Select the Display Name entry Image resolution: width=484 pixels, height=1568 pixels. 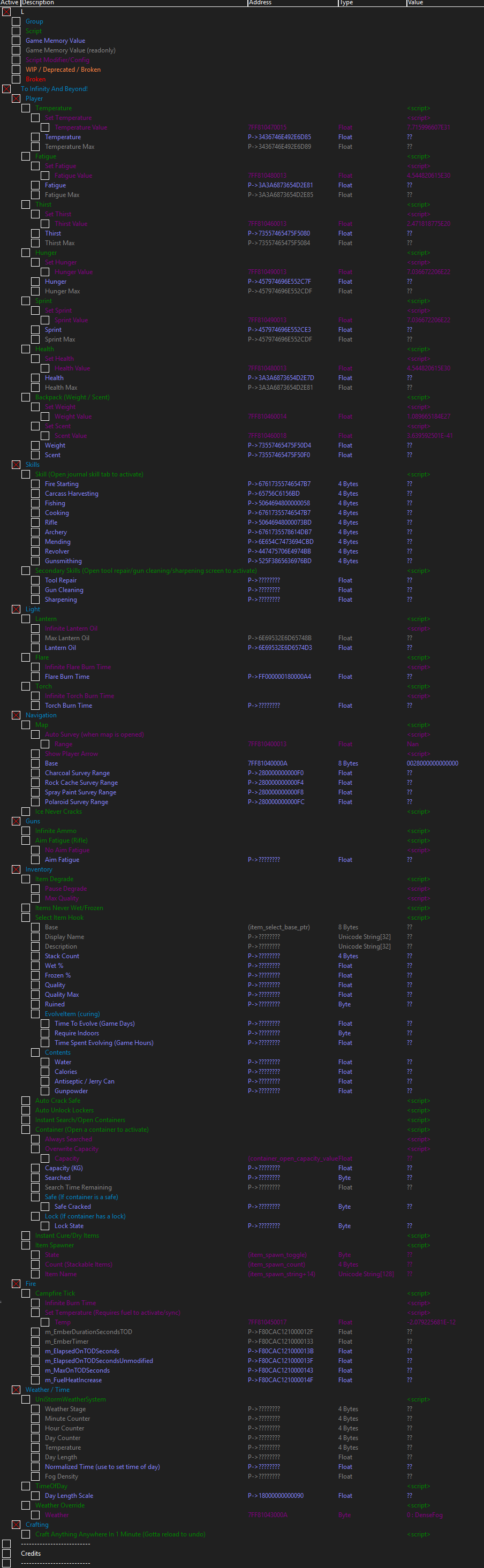(65, 937)
